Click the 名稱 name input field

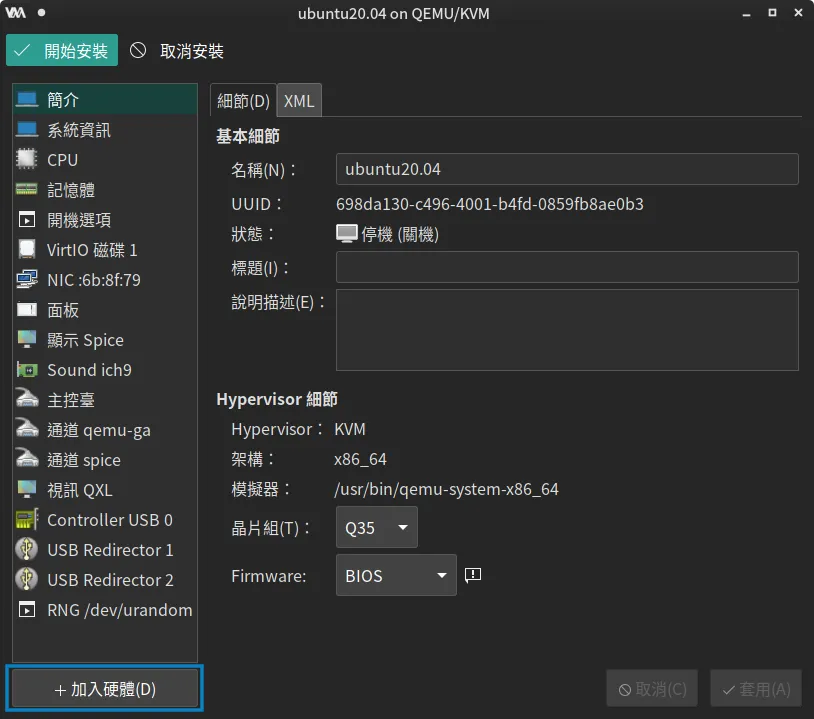point(566,169)
